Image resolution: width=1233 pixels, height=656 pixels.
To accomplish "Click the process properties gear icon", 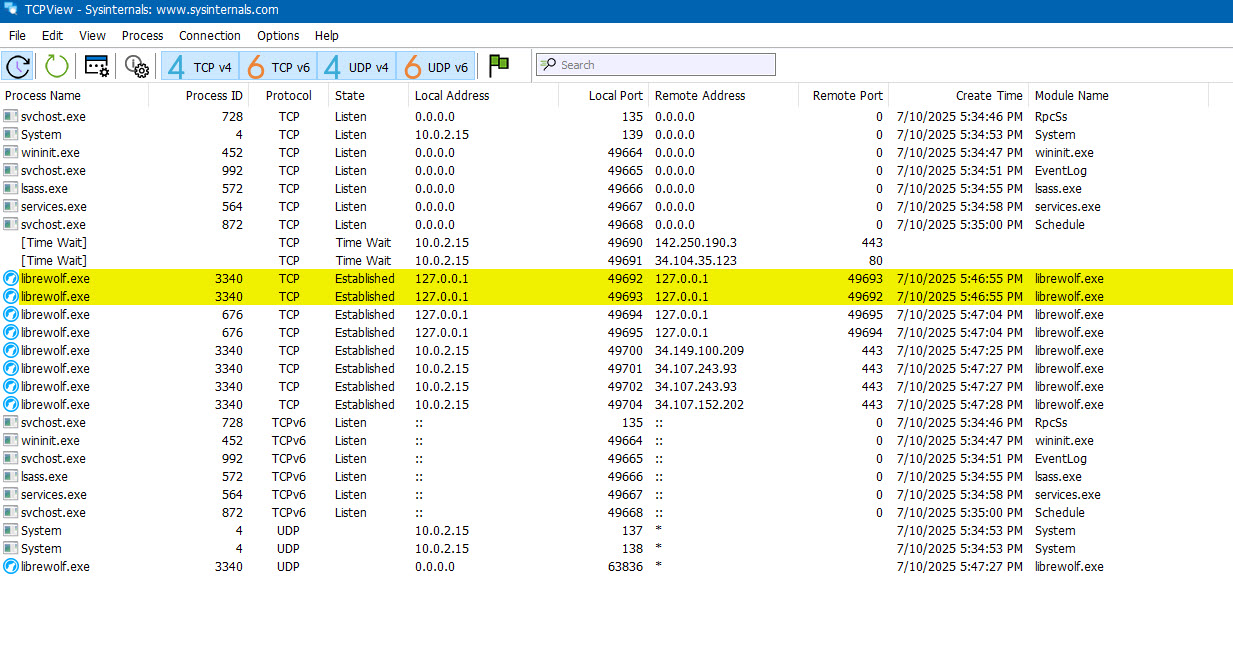I will click(x=137, y=66).
